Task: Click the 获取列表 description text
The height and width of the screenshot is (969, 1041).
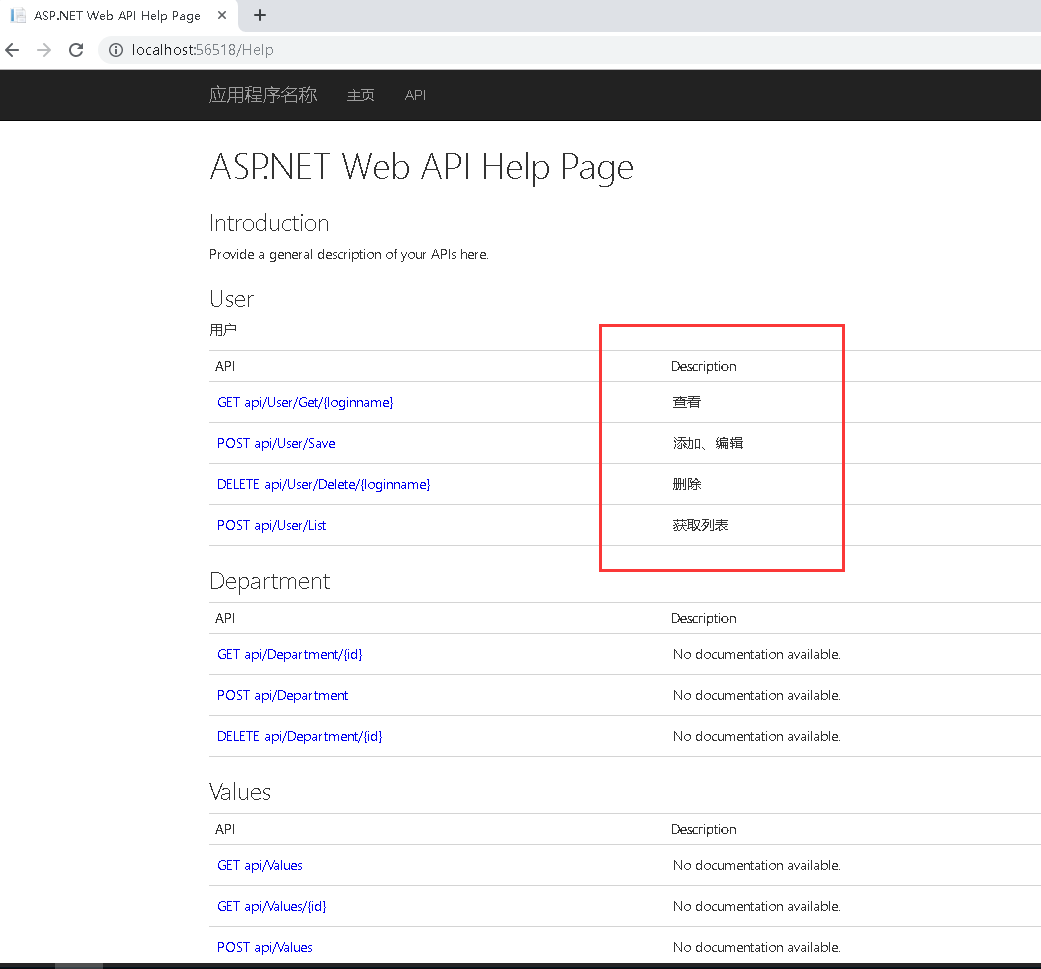Action: [700, 526]
